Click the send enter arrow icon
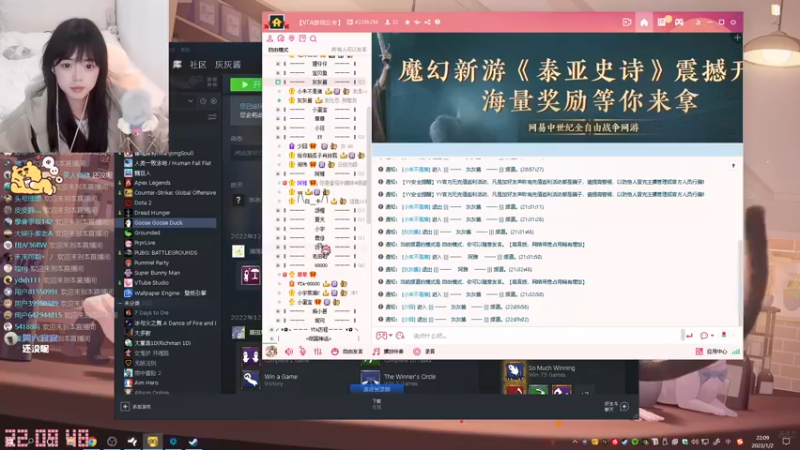 689,336
